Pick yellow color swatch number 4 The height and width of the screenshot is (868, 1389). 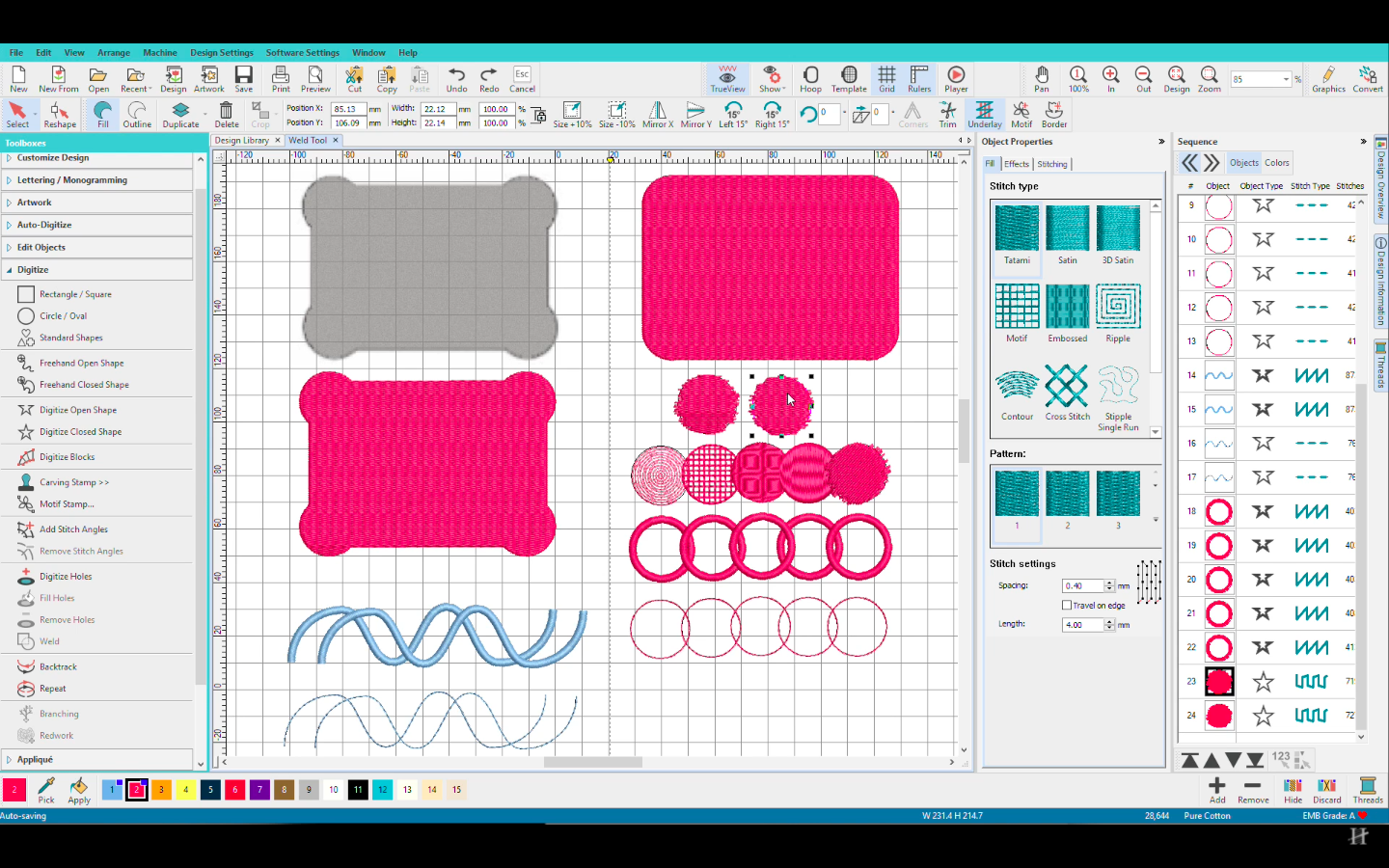pos(186,790)
